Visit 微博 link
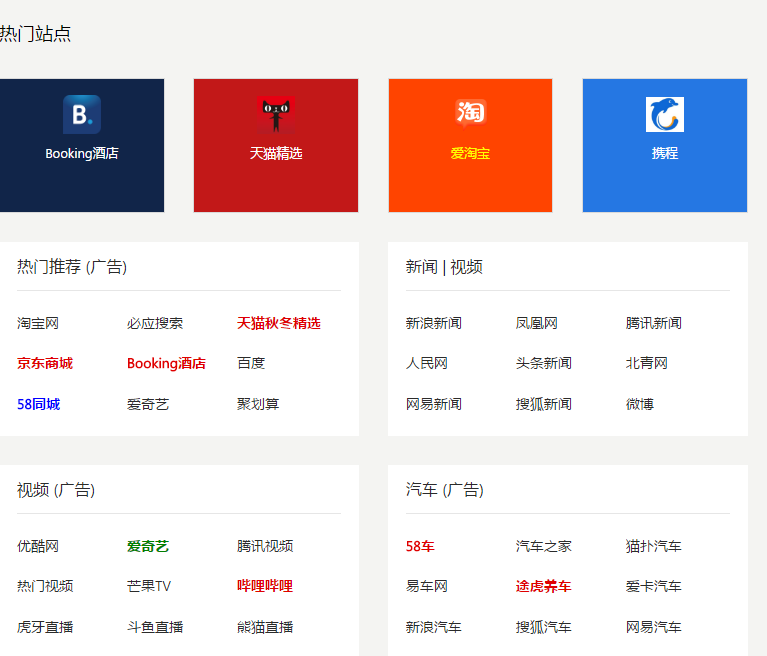Screen dimensions: 767x656 pos(640,405)
